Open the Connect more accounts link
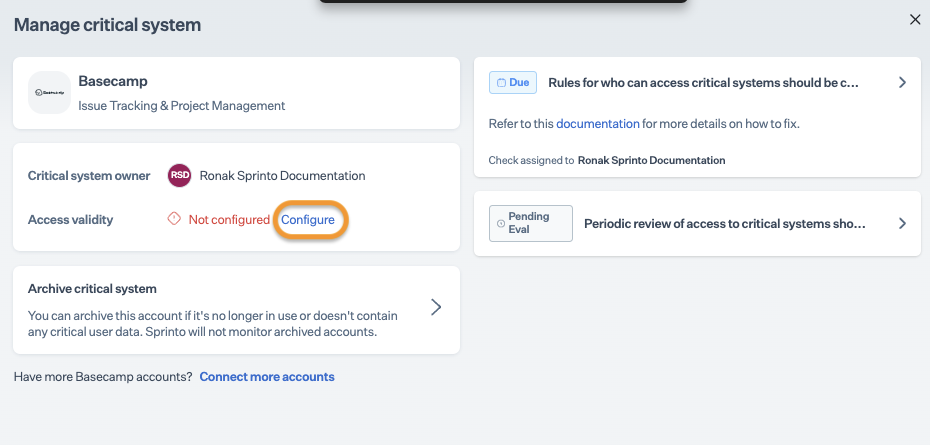Screen dimensions: 930x445 tap(267, 377)
